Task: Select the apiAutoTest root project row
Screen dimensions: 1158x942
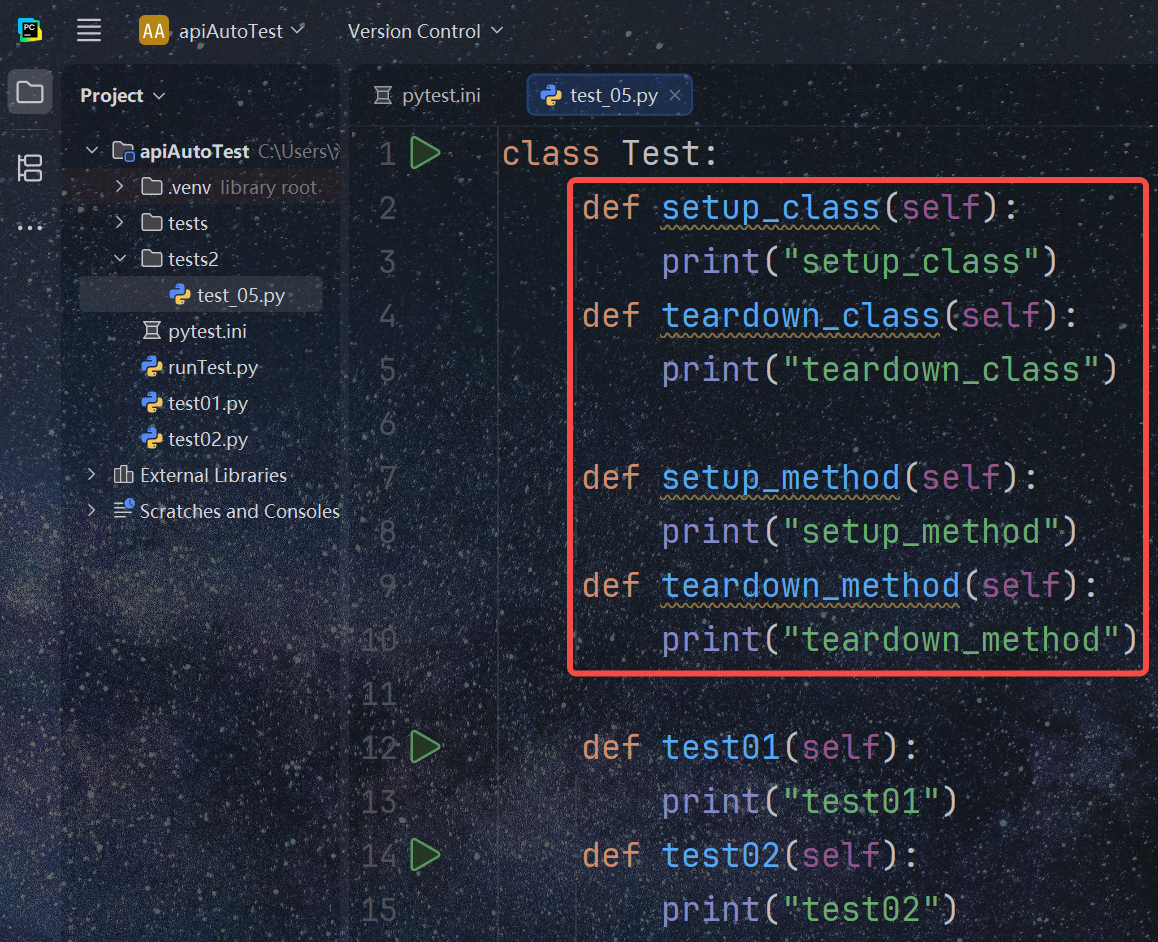Action: (x=201, y=151)
